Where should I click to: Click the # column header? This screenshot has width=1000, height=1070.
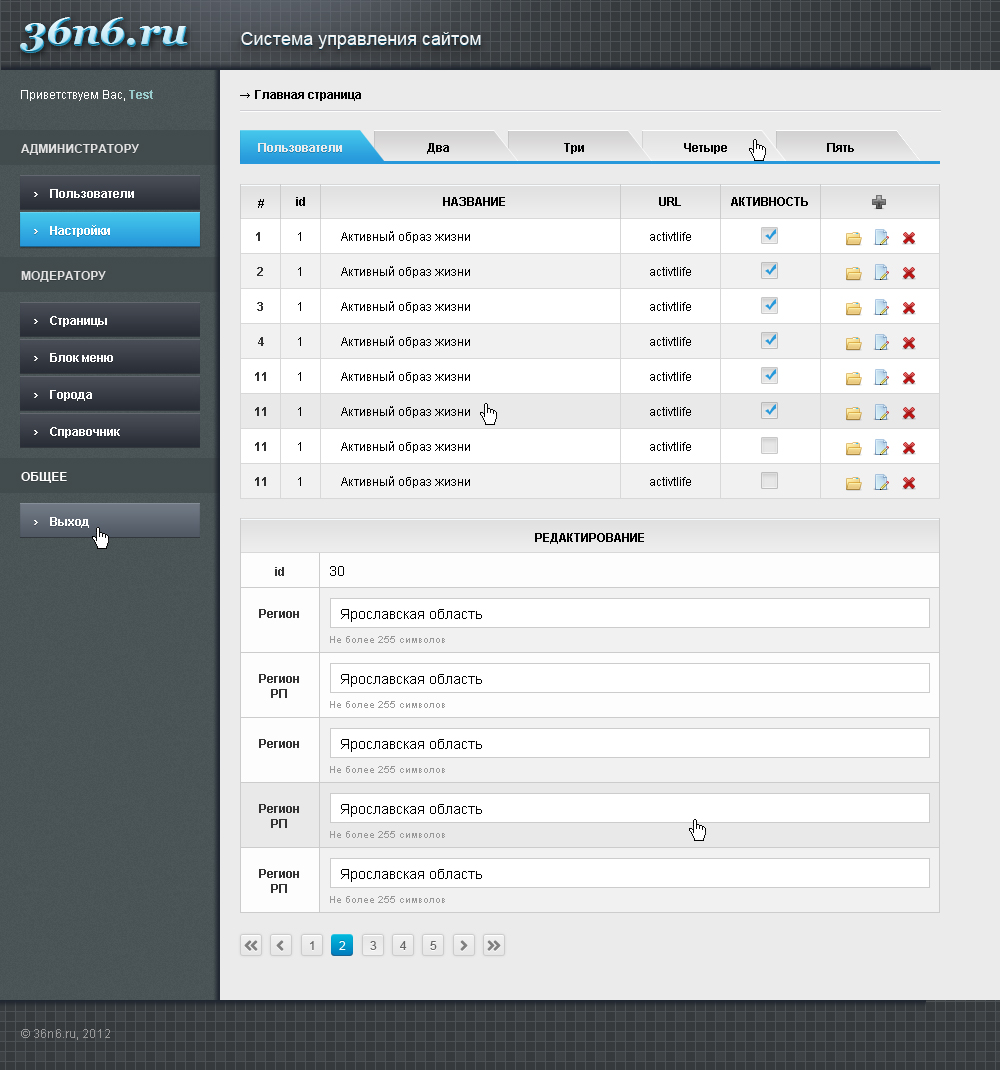pyautogui.click(x=261, y=203)
